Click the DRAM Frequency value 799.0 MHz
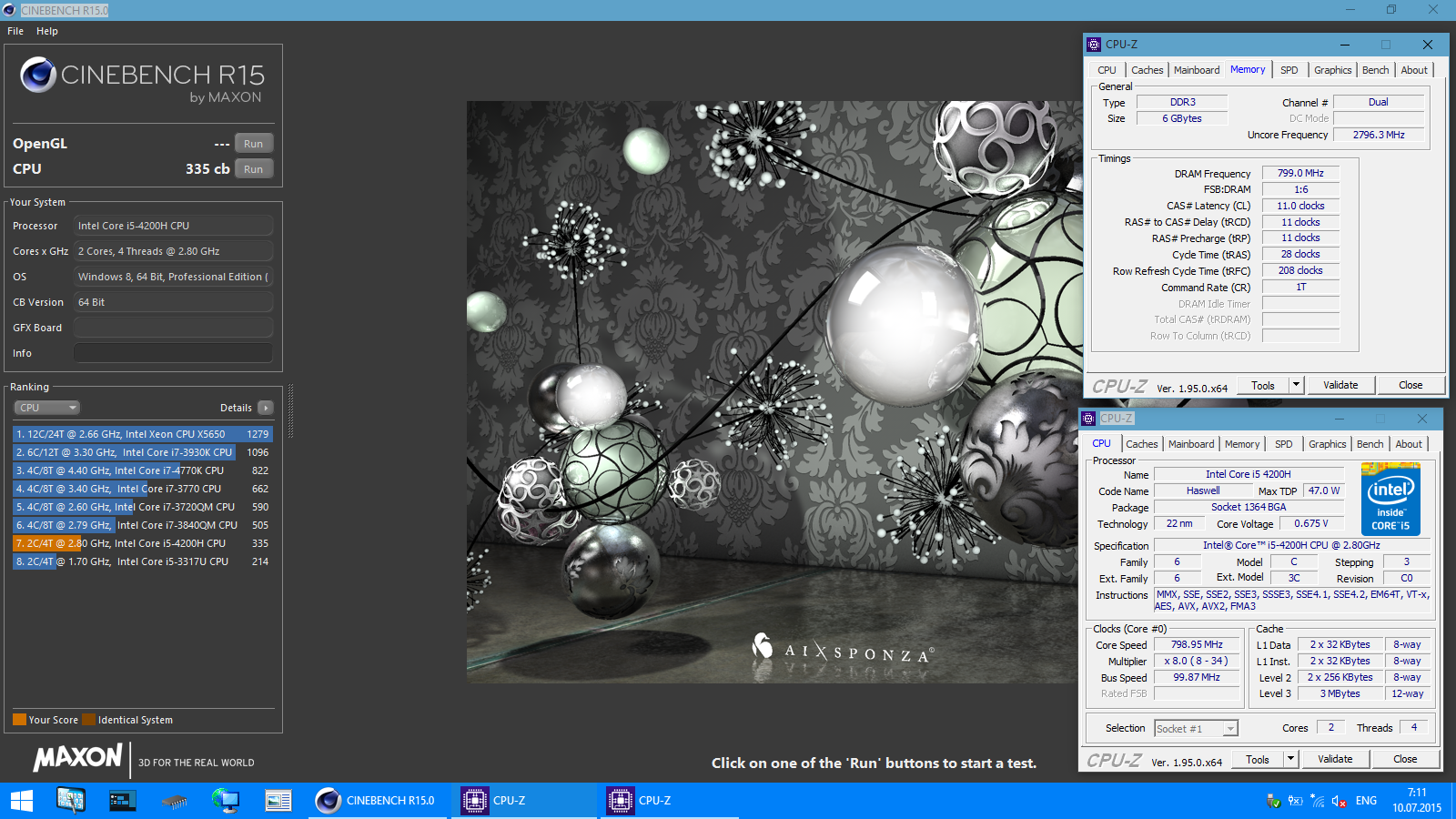 coord(1300,173)
